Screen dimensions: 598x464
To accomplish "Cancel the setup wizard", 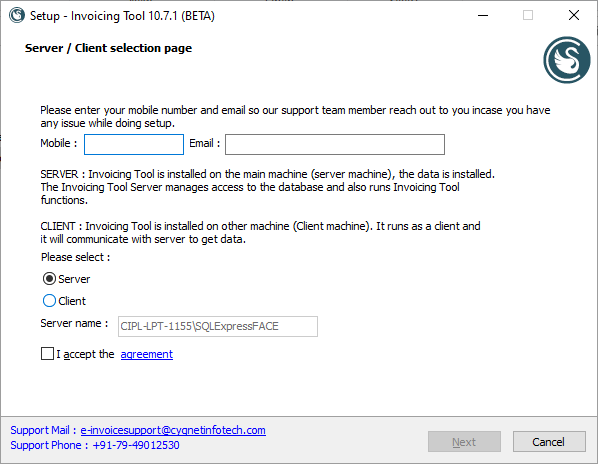I will coord(549,442).
